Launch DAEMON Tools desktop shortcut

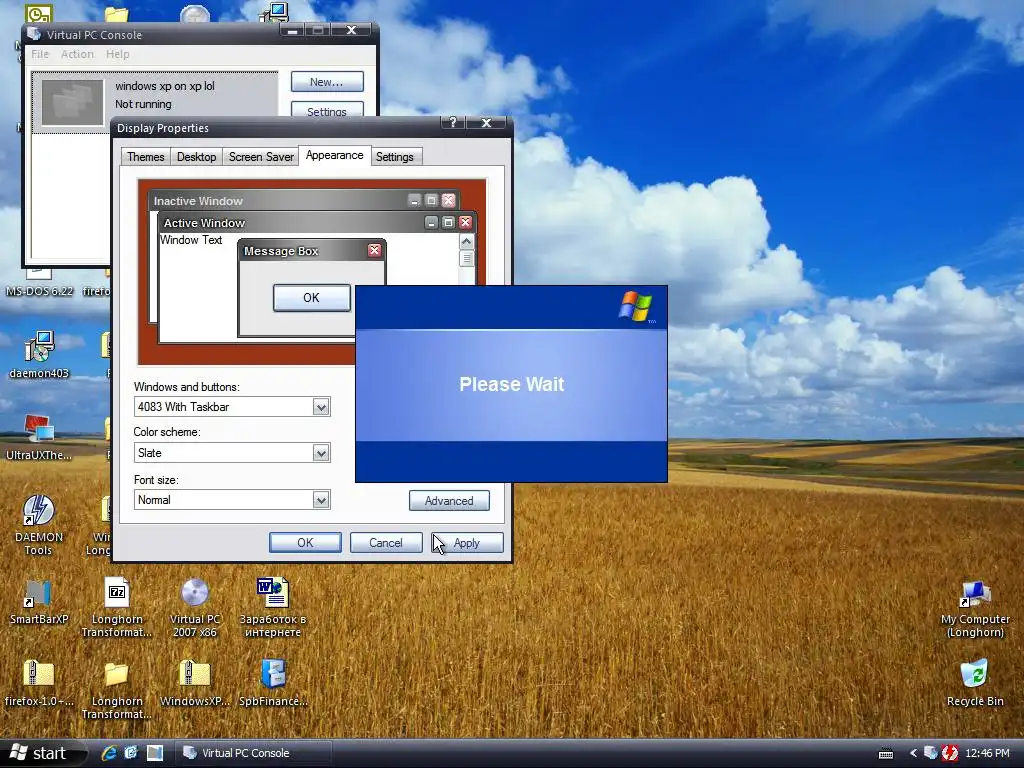[39, 524]
